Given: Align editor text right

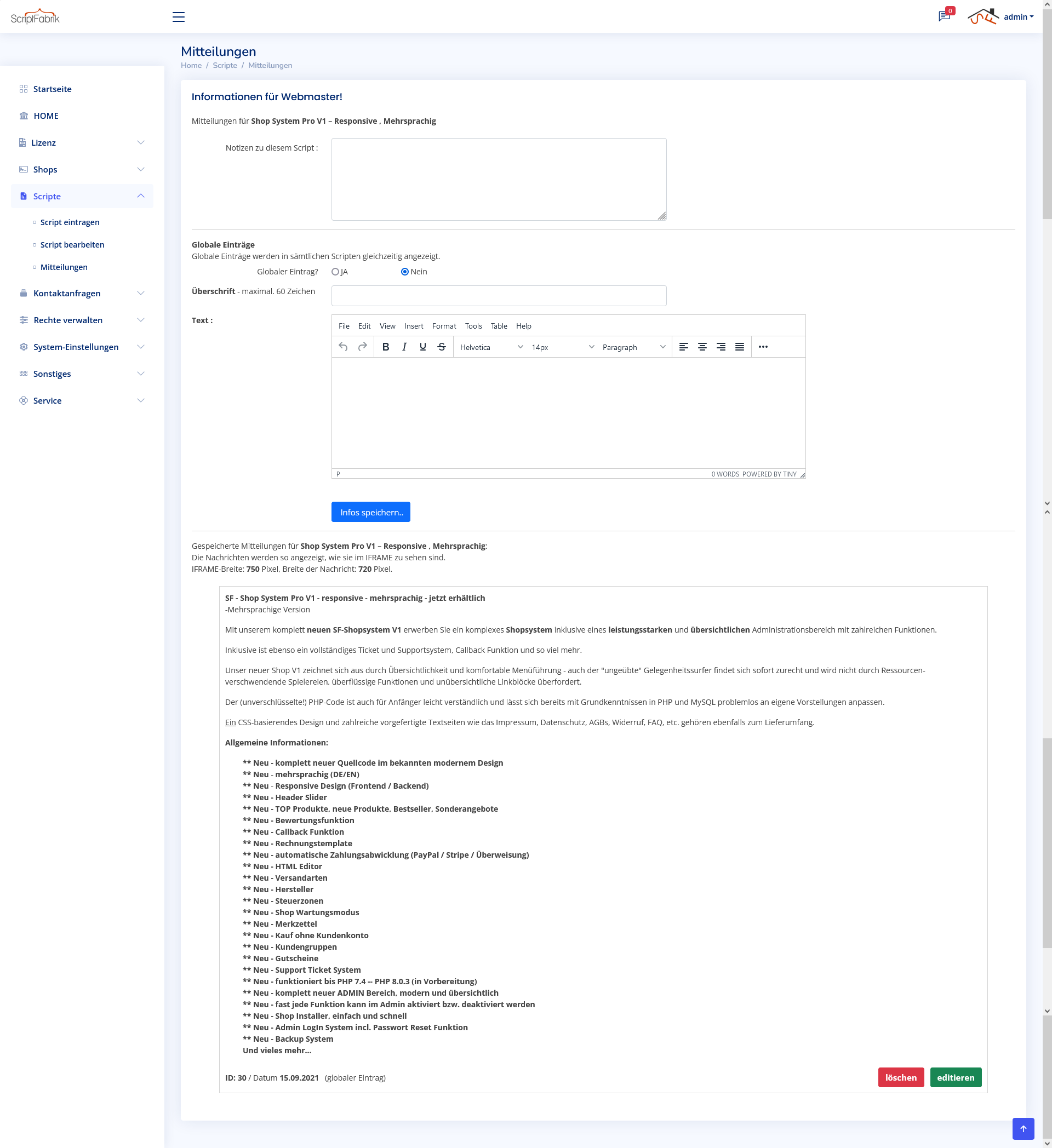Looking at the screenshot, I should 721,347.
